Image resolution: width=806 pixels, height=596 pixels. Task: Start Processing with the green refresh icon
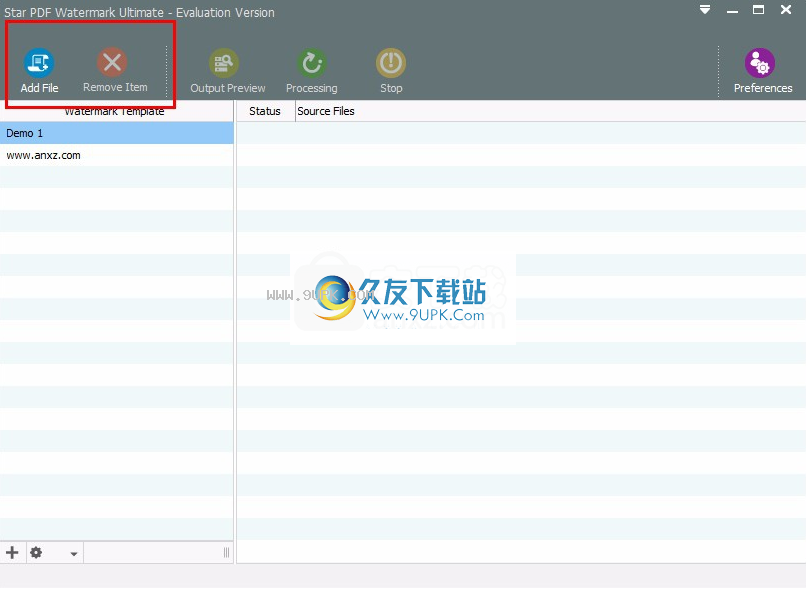tap(312, 63)
